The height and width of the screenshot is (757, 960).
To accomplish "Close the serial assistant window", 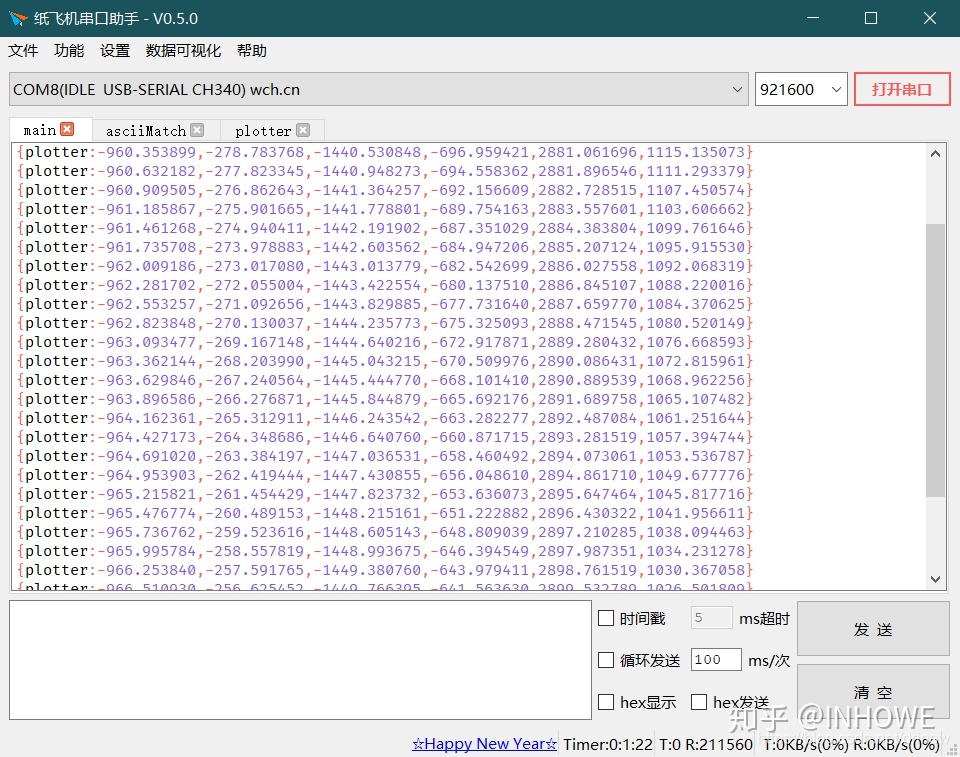I will pos(929,18).
